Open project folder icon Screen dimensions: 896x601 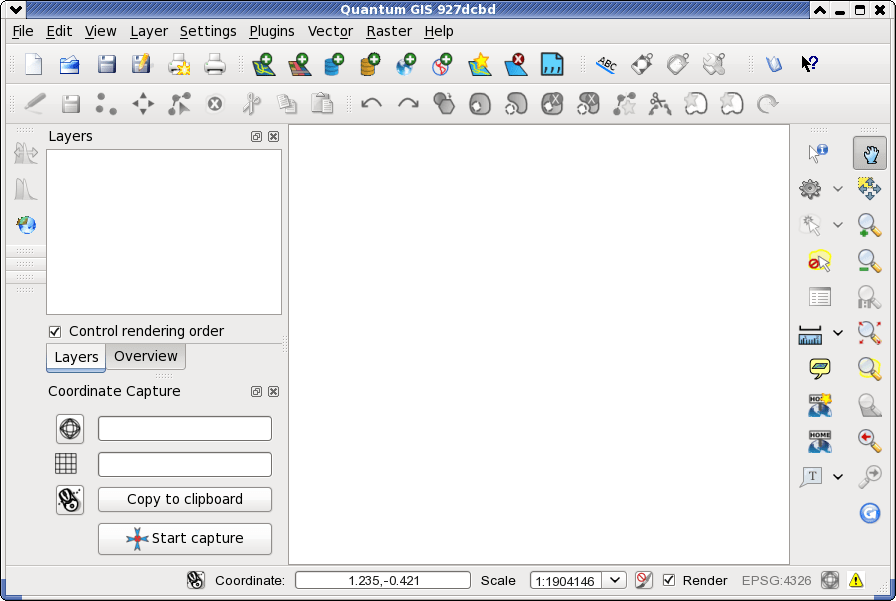pos(70,65)
